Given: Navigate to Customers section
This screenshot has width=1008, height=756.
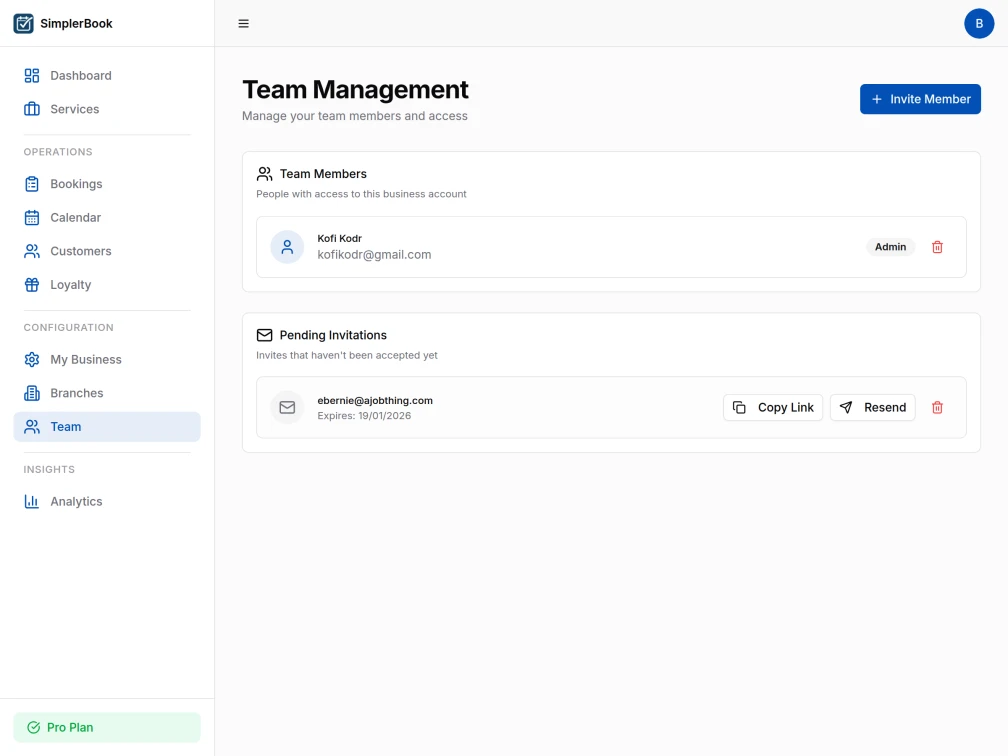Looking at the screenshot, I should pos(107,251).
